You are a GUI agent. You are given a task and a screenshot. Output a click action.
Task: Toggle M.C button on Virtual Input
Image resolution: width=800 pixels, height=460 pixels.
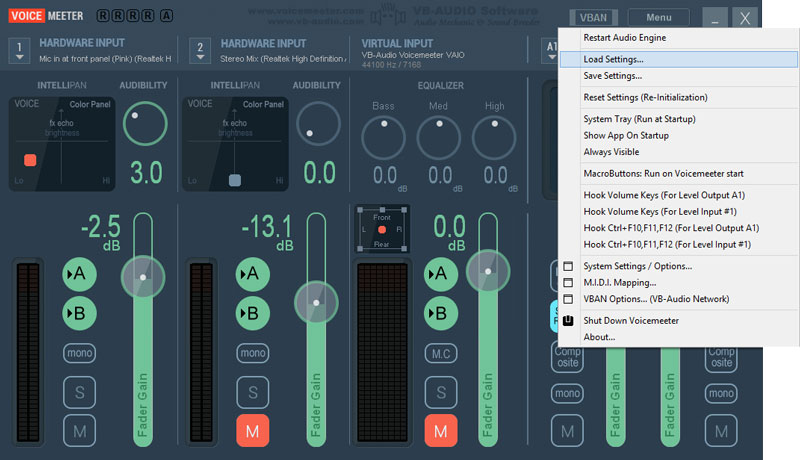(x=441, y=353)
